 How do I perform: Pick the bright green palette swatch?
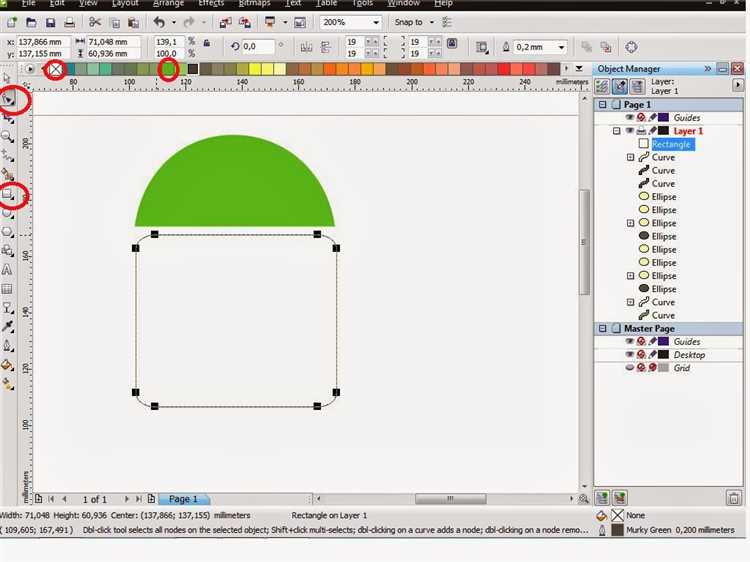(x=168, y=69)
